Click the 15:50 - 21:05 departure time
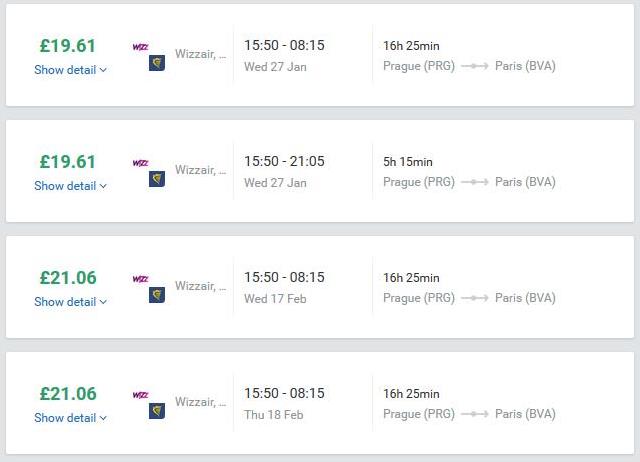640x462 pixels. (x=284, y=161)
